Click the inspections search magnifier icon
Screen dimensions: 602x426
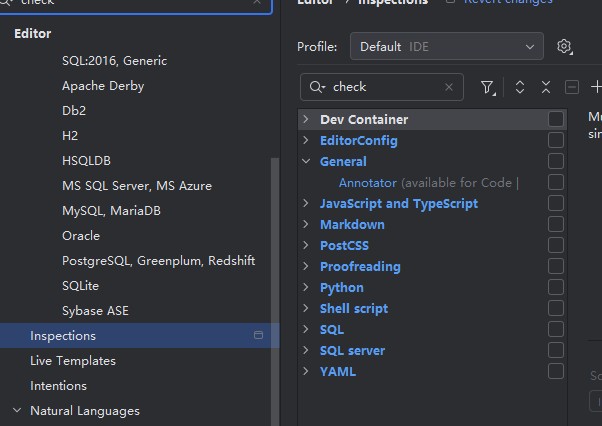pyautogui.click(x=318, y=87)
